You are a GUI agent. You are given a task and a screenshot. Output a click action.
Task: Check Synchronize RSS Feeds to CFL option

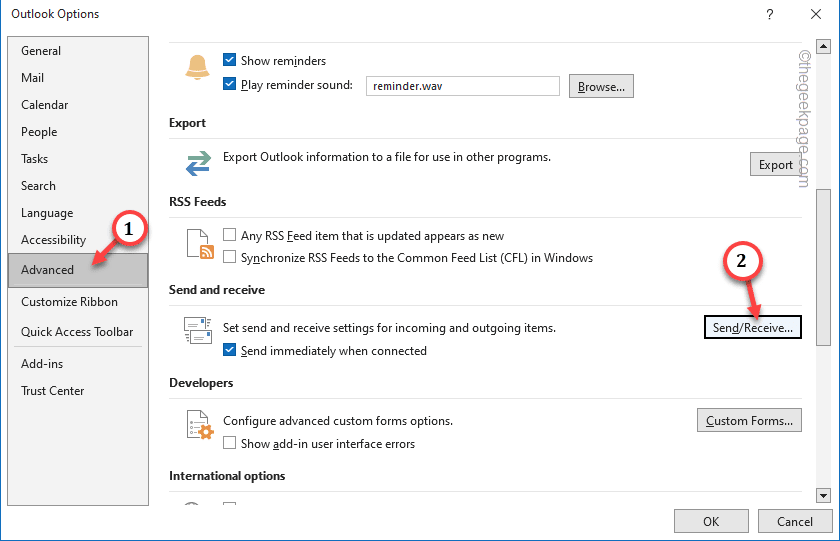click(229, 257)
